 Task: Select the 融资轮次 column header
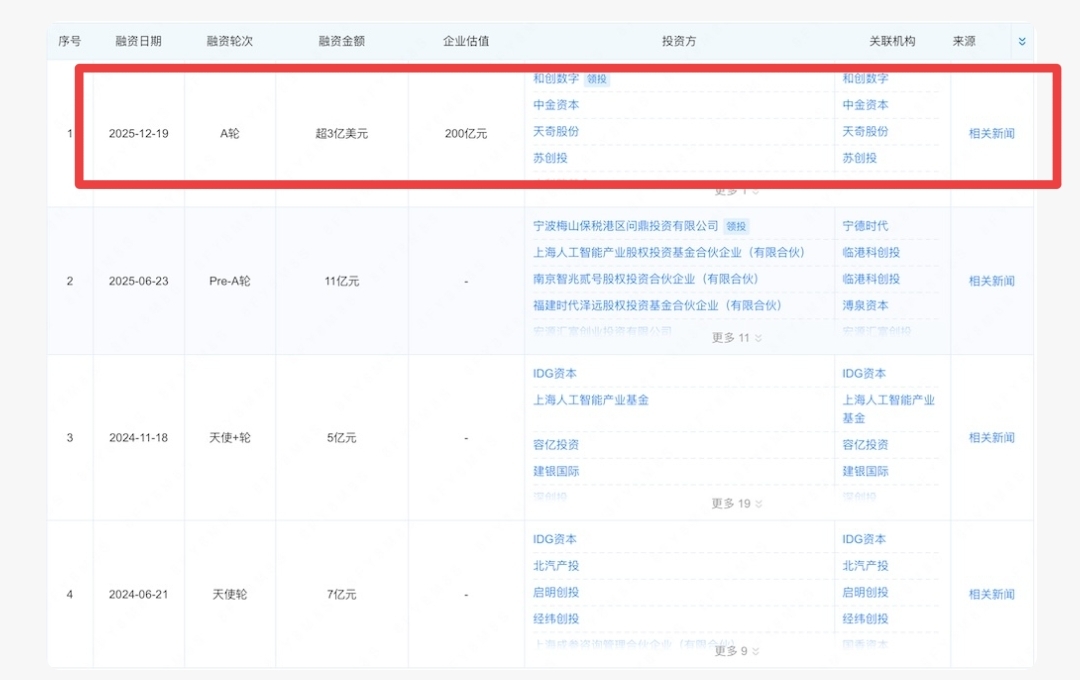pyautogui.click(x=230, y=41)
